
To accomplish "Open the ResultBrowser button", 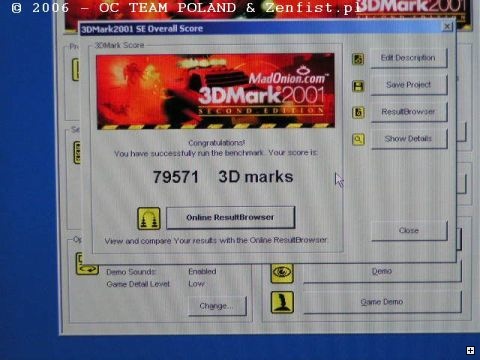I will click(409, 112).
